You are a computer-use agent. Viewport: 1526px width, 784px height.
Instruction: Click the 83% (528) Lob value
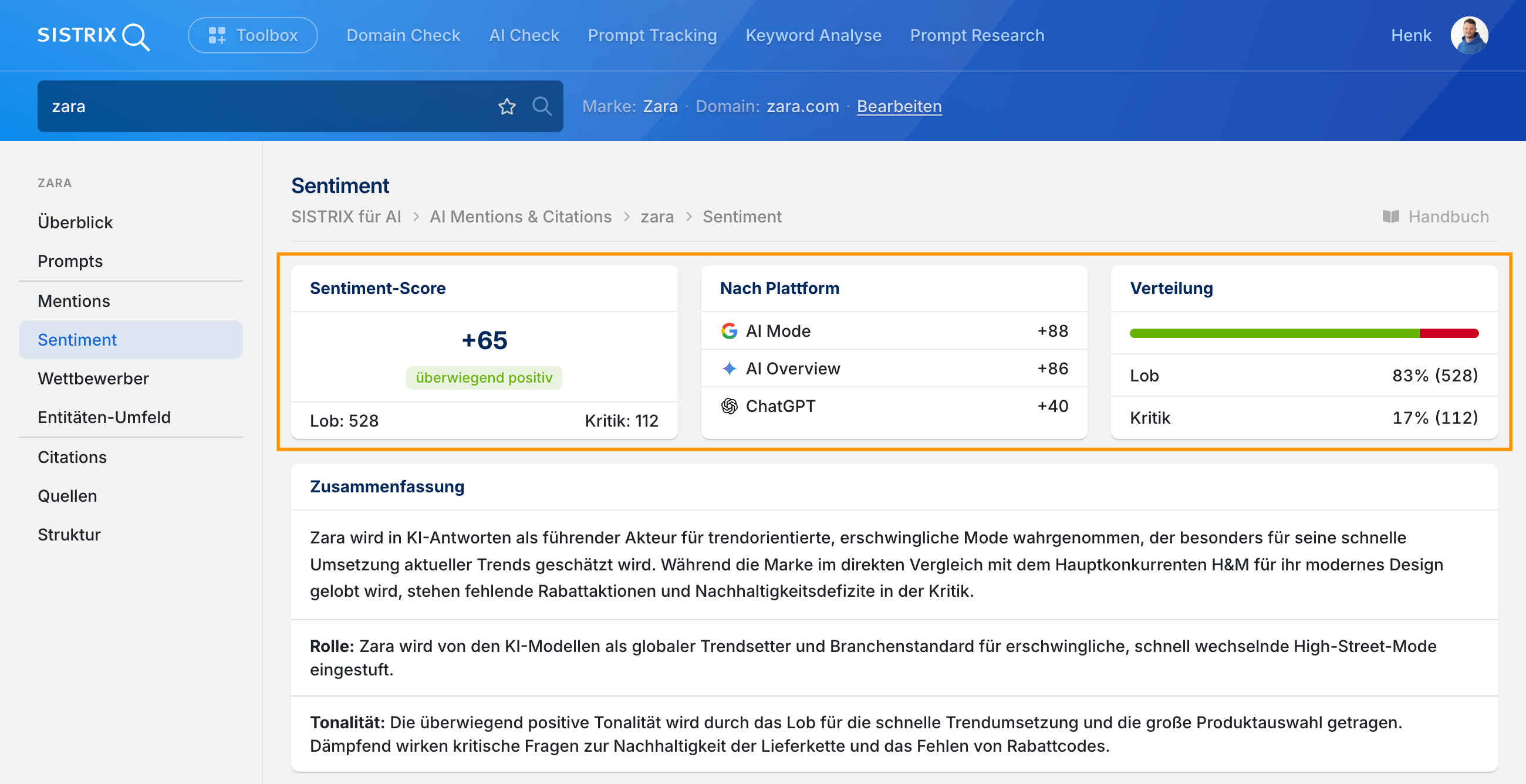pyautogui.click(x=1435, y=376)
